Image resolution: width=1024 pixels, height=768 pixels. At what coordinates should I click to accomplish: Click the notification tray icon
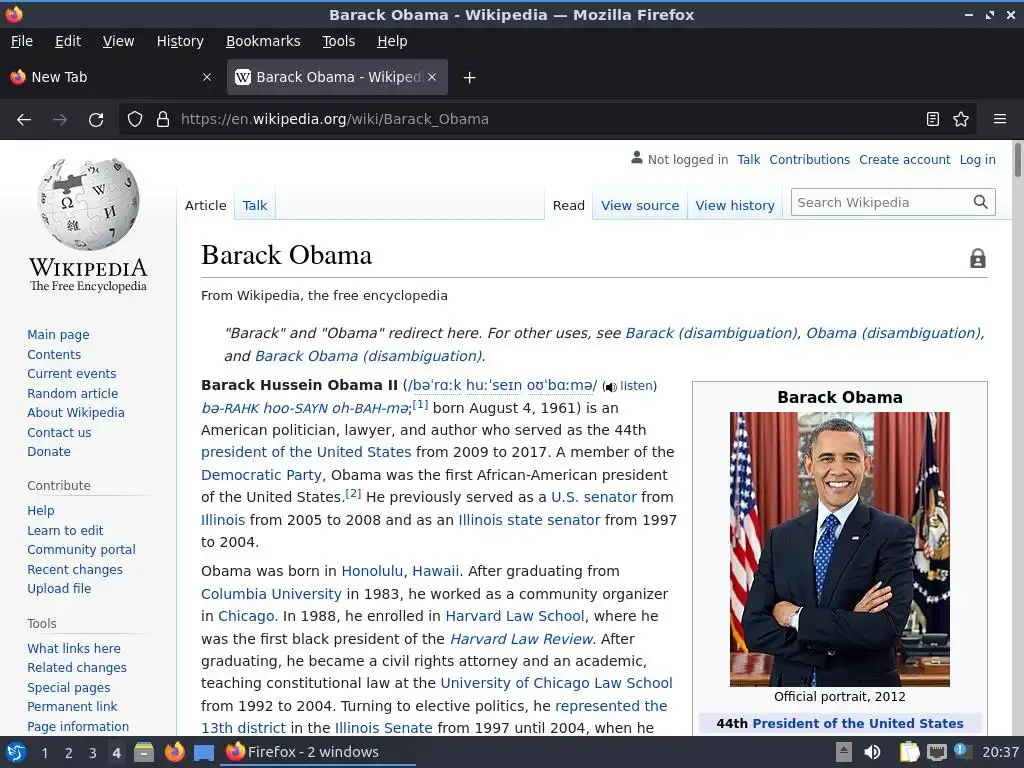point(961,751)
